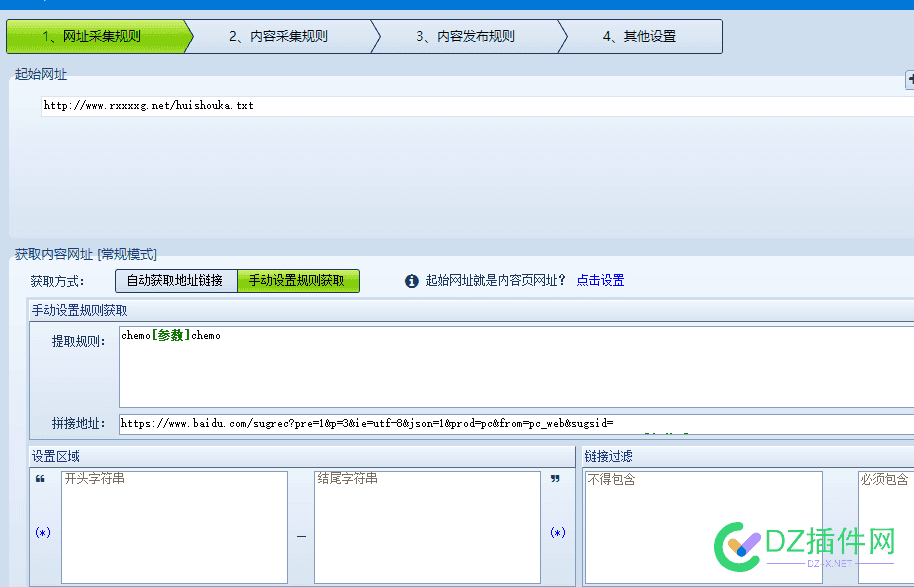
Task: Click the 设置区域 panel header
Action: pos(55,456)
